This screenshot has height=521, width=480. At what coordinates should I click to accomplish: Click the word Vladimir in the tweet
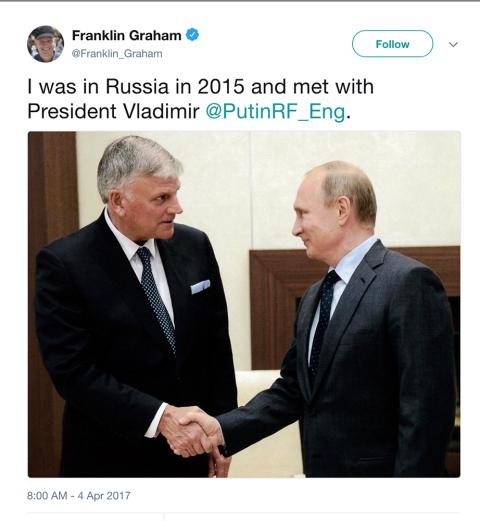(x=161, y=111)
